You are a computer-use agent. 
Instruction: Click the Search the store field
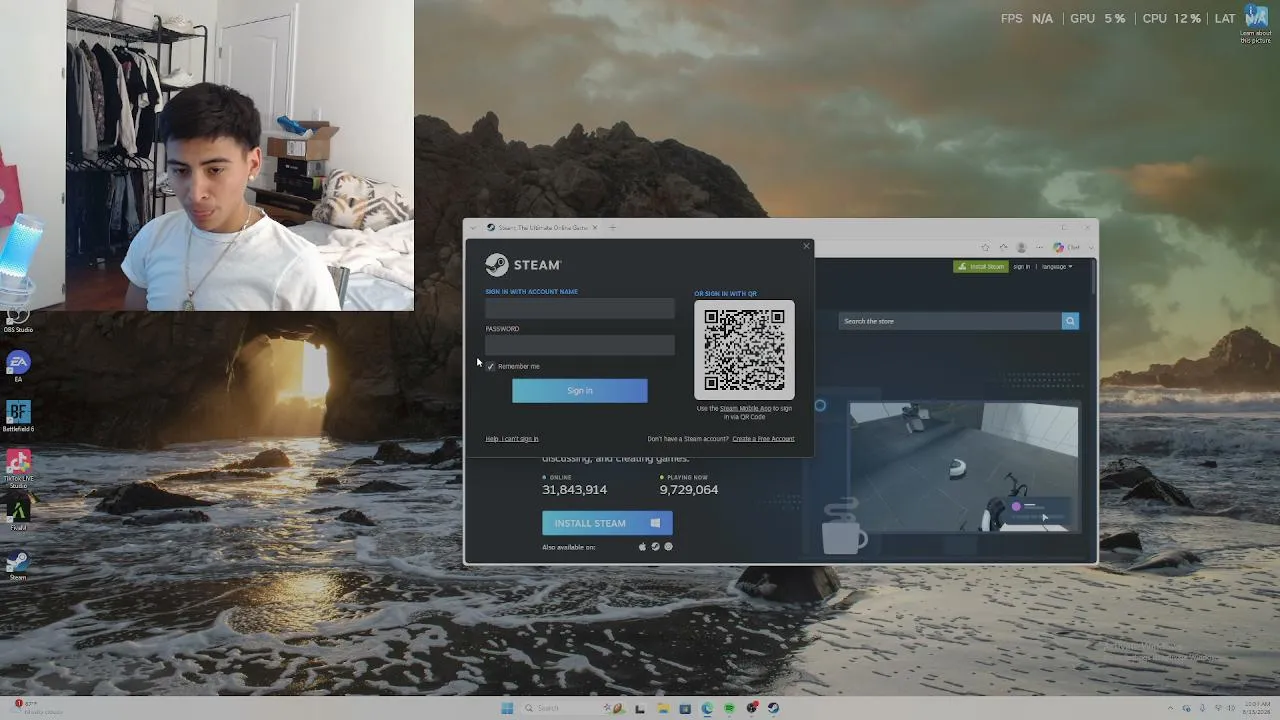pyautogui.click(x=950, y=321)
